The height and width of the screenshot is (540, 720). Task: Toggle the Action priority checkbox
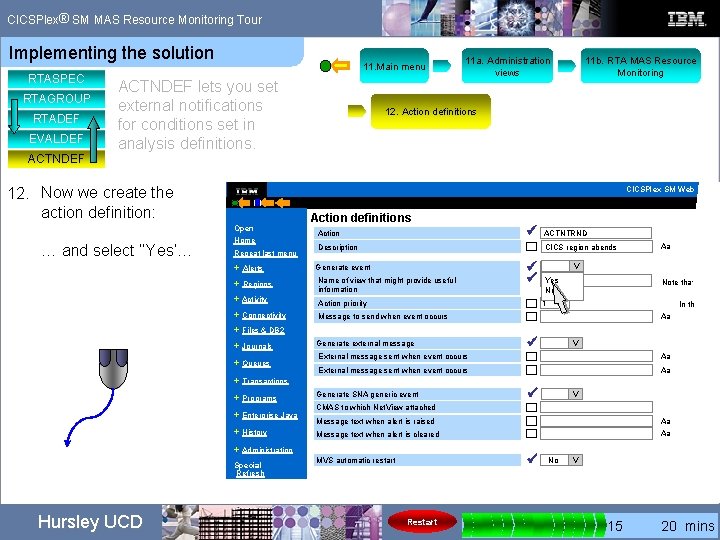click(531, 304)
